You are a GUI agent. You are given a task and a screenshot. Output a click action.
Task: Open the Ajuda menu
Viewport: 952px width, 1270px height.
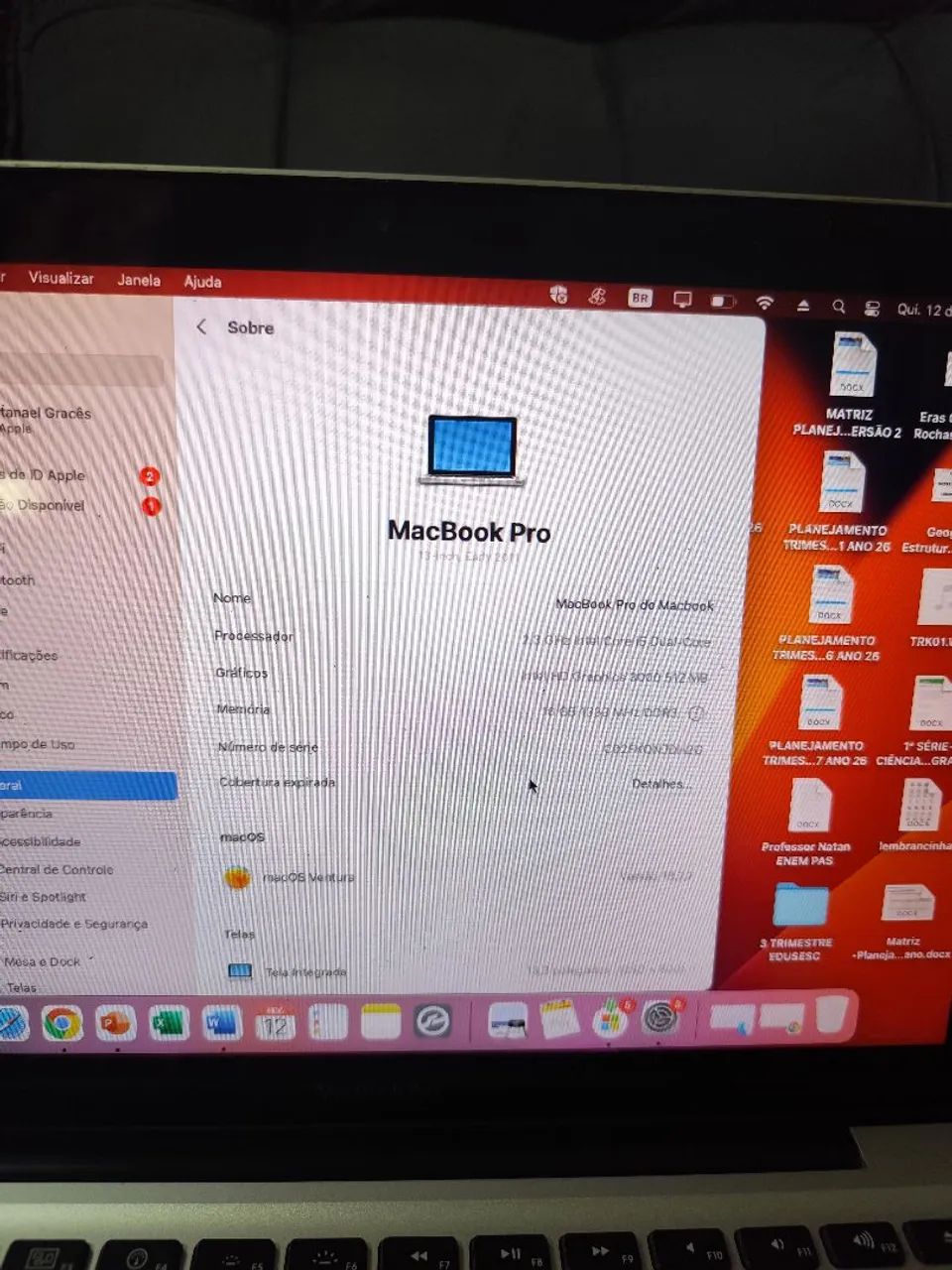click(202, 282)
